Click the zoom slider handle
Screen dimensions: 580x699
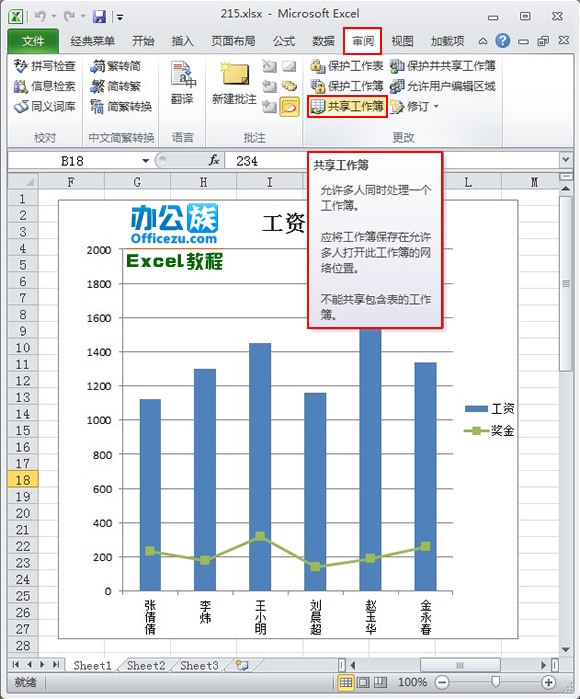pos(495,682)
